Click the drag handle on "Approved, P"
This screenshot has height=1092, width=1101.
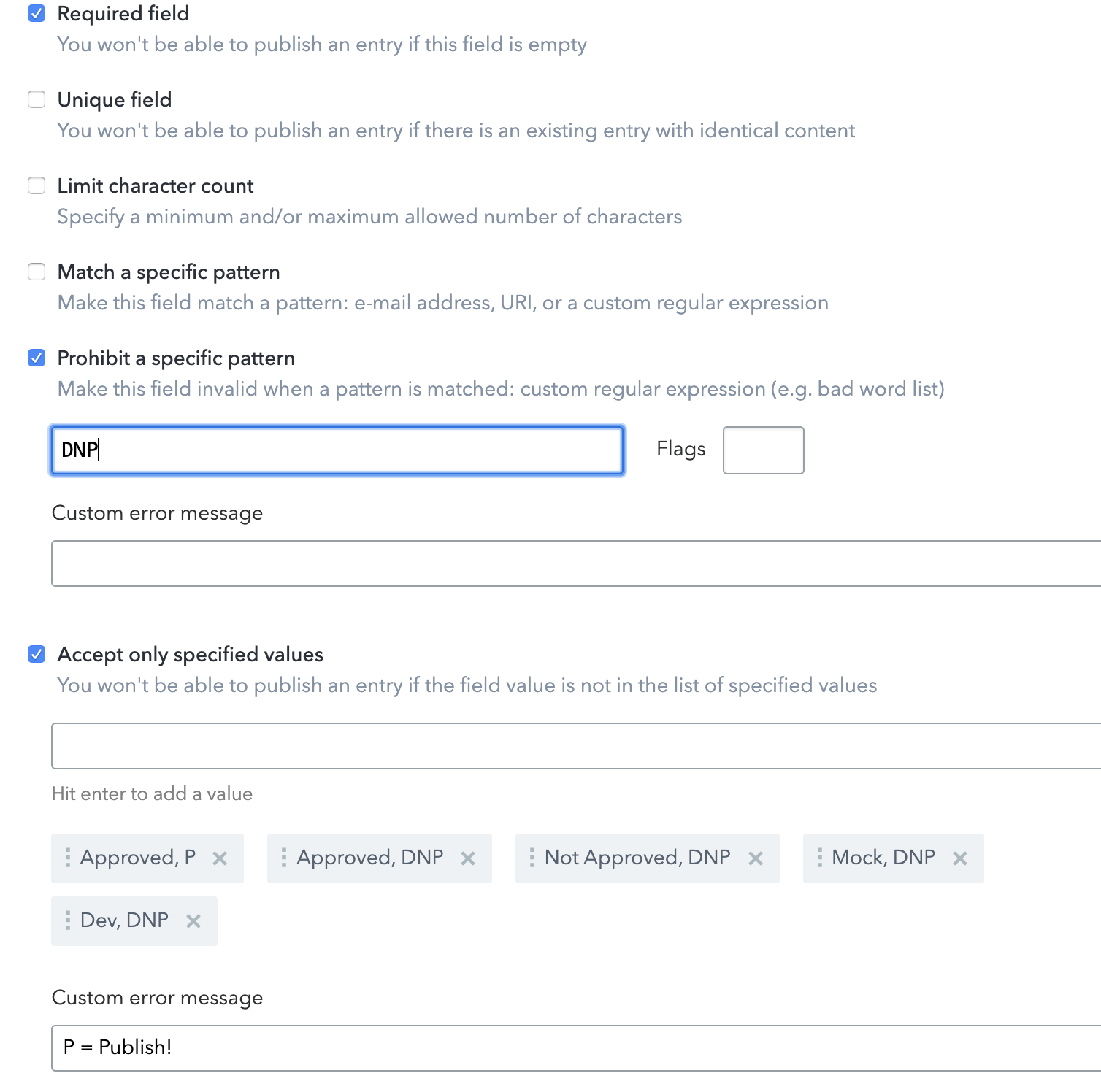[x=66, y=858]
